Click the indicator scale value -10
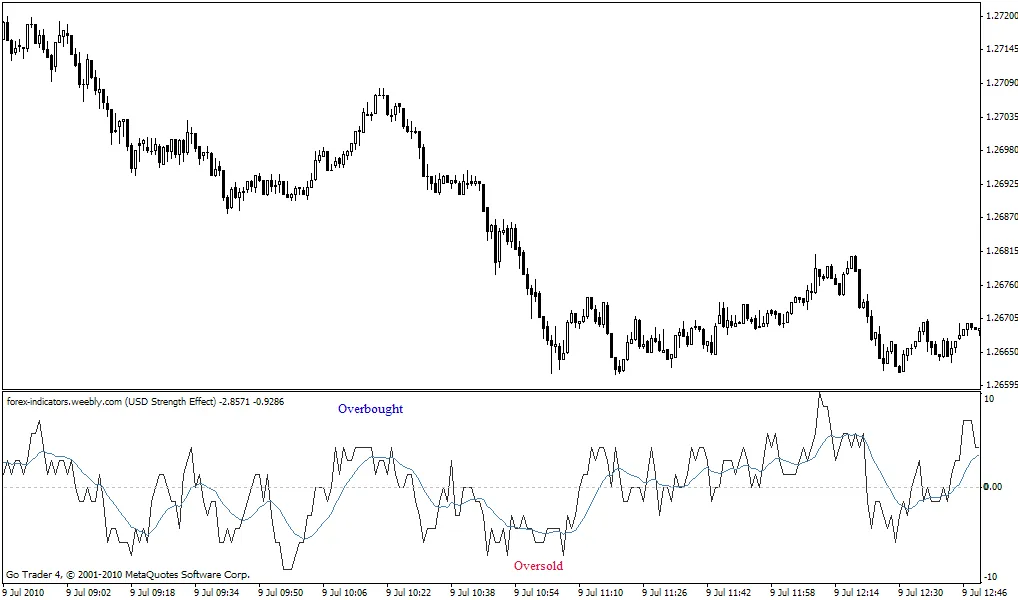 [989, 577]
